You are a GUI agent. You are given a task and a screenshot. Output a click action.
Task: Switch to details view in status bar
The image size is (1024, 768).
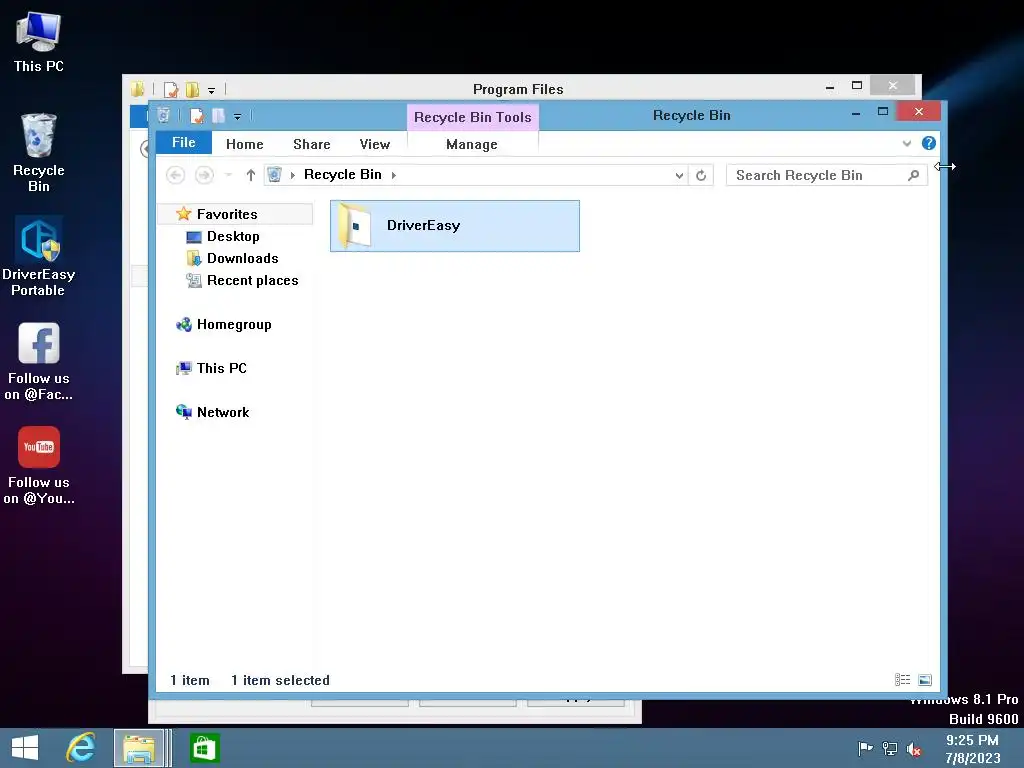[x=903, y=680]
